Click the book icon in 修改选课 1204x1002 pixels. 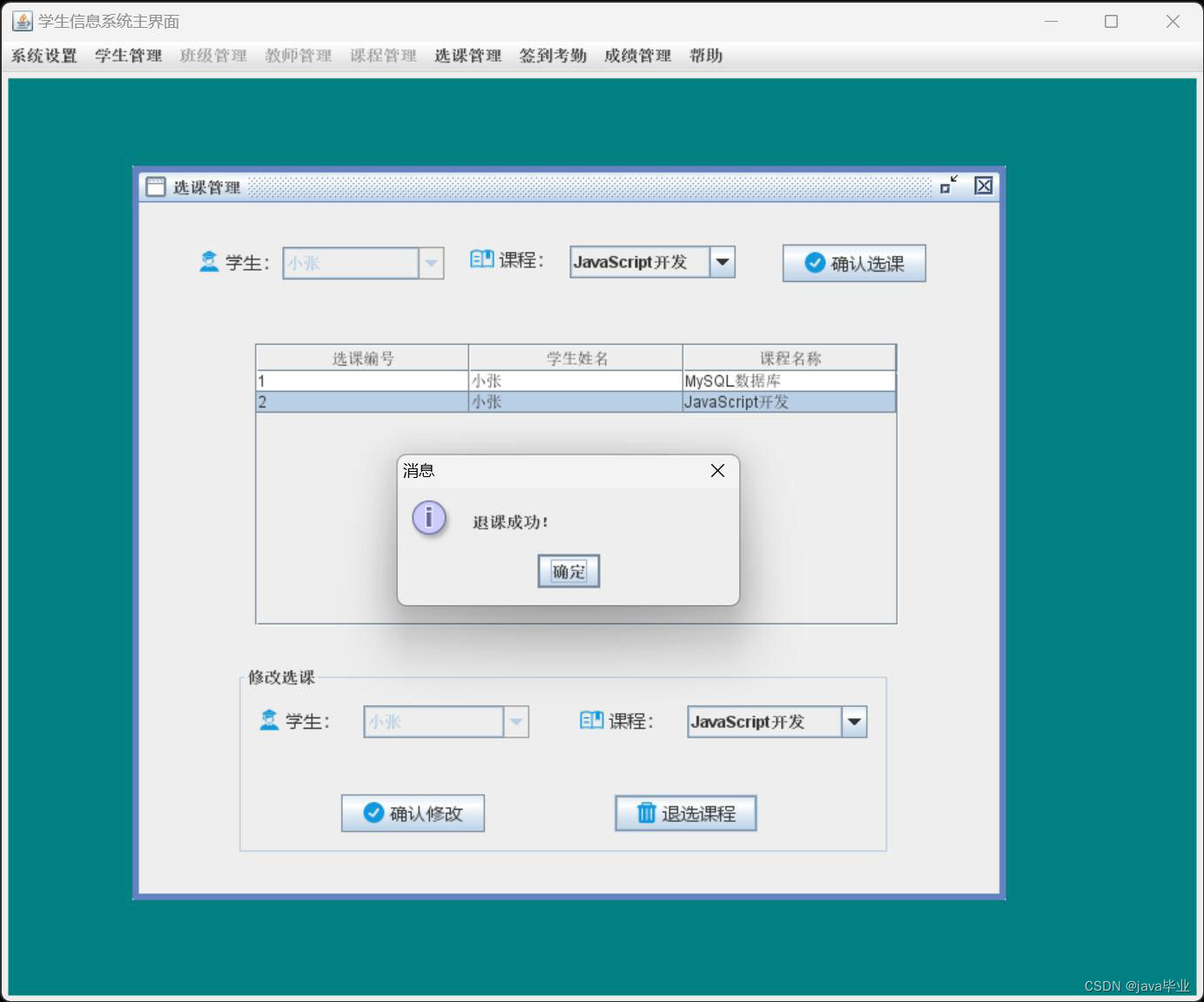pyautogui.click(x=591, y=720)
